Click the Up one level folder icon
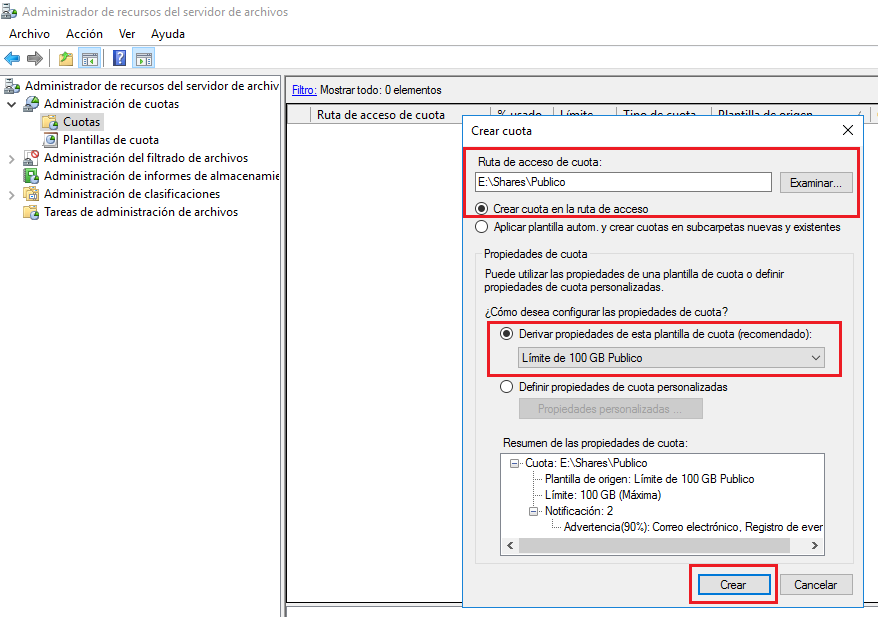 pos(66,58)
